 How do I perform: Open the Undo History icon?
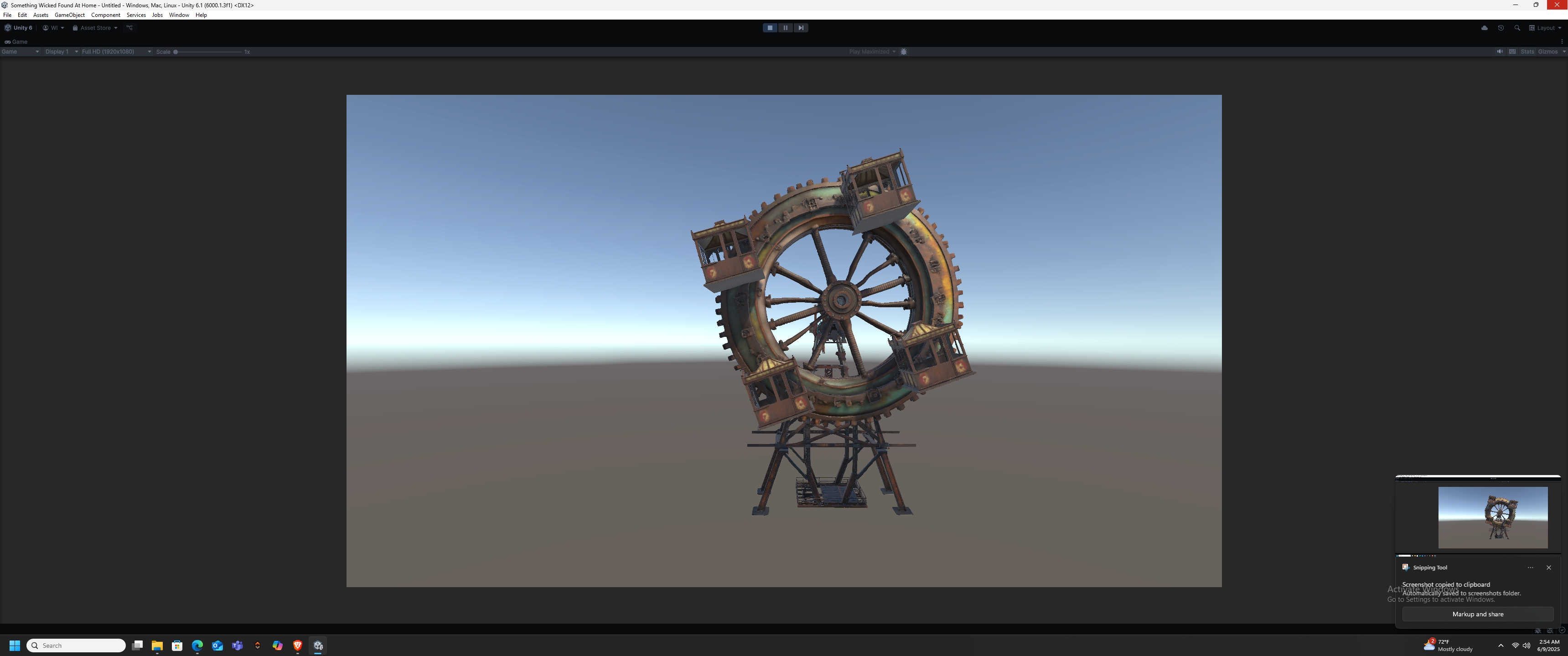[1501, 28]
